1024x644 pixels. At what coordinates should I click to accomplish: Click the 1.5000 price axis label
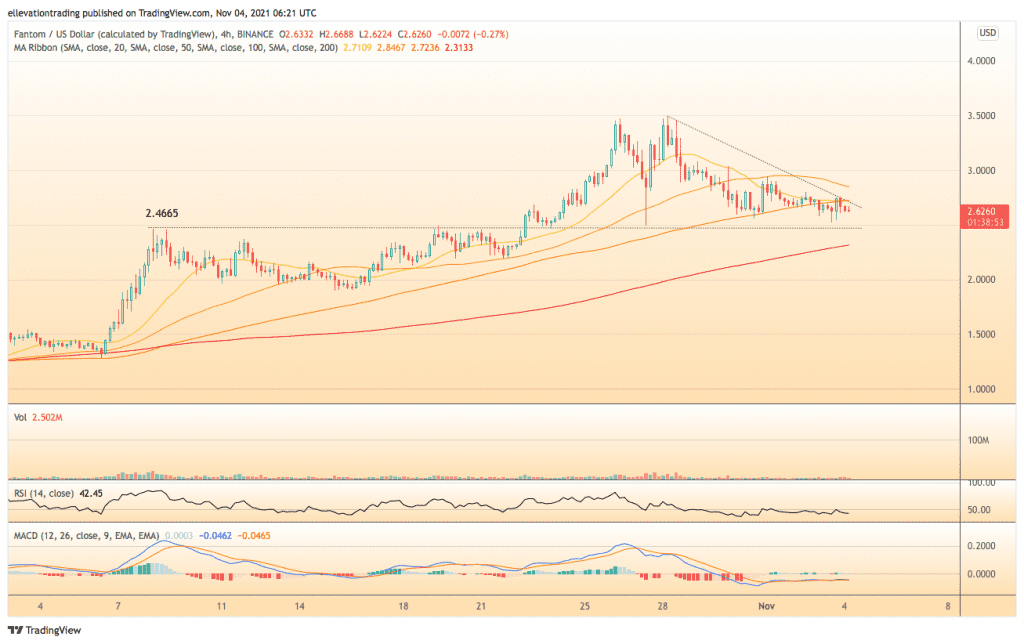tap(981, 334)
